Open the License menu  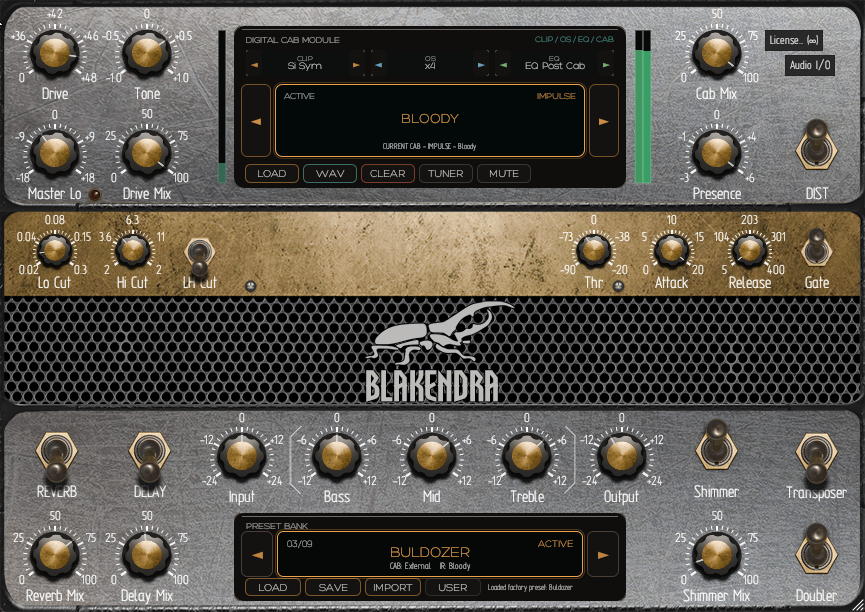point(793,40)
